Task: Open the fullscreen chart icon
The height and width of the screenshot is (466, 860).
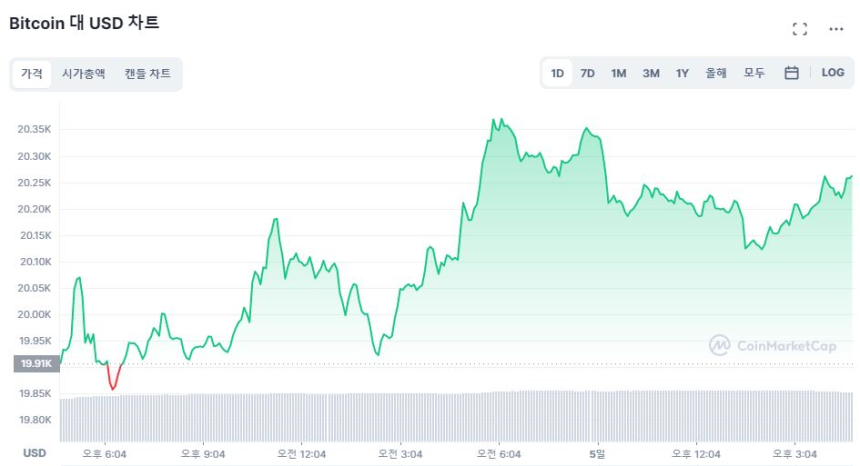Action: coord(799,29)
